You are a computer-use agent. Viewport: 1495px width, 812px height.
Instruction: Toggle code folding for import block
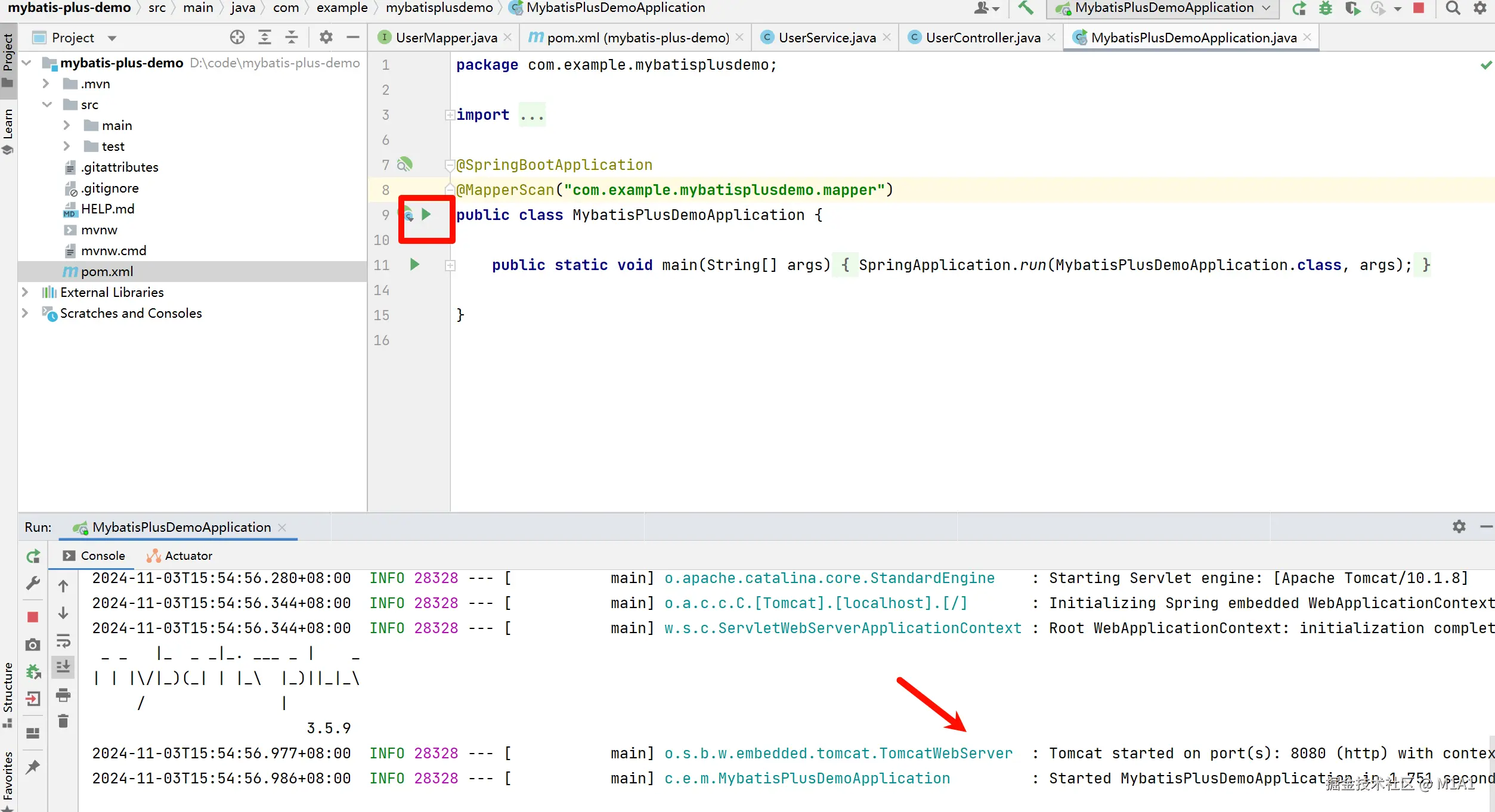(x=450, y=115)
